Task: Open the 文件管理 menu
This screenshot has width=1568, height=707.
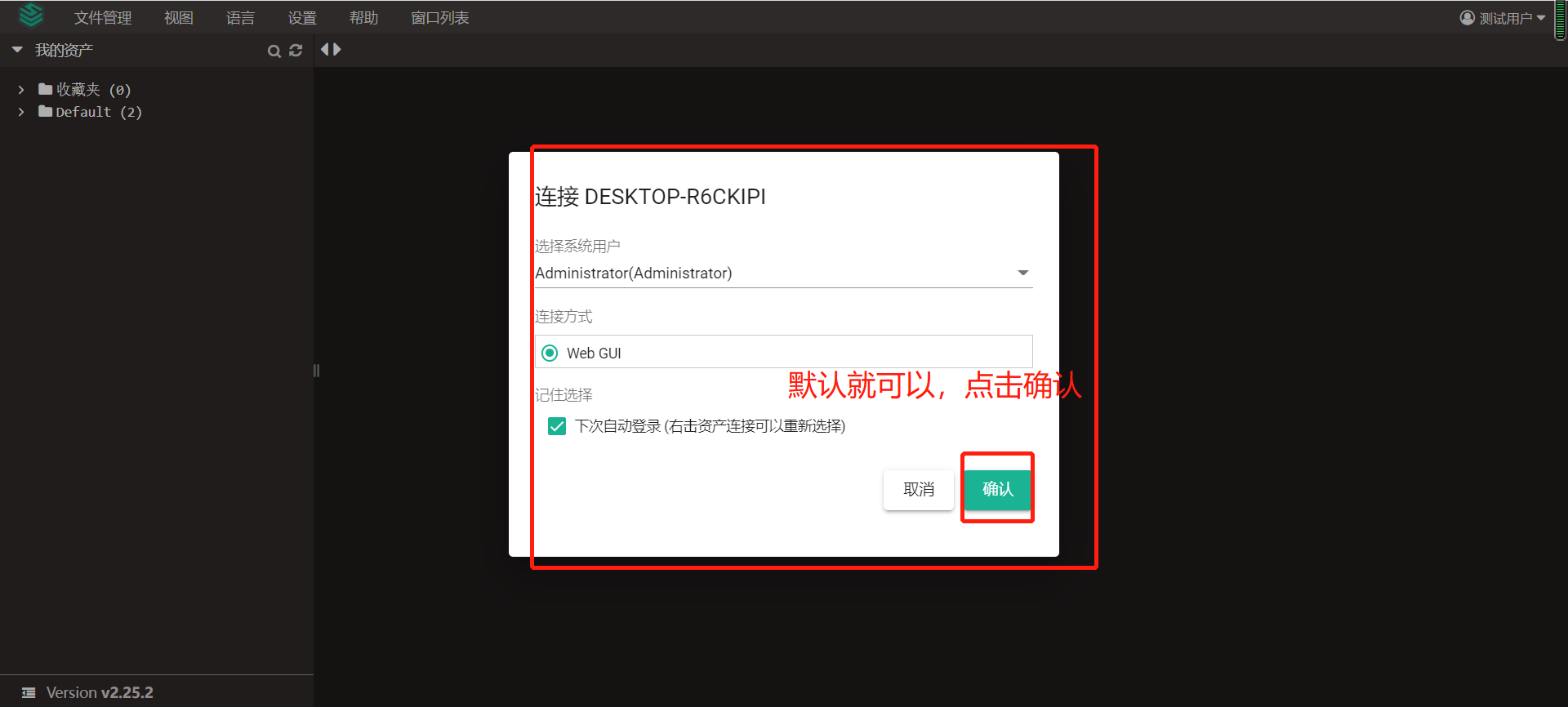Action: 103,18
